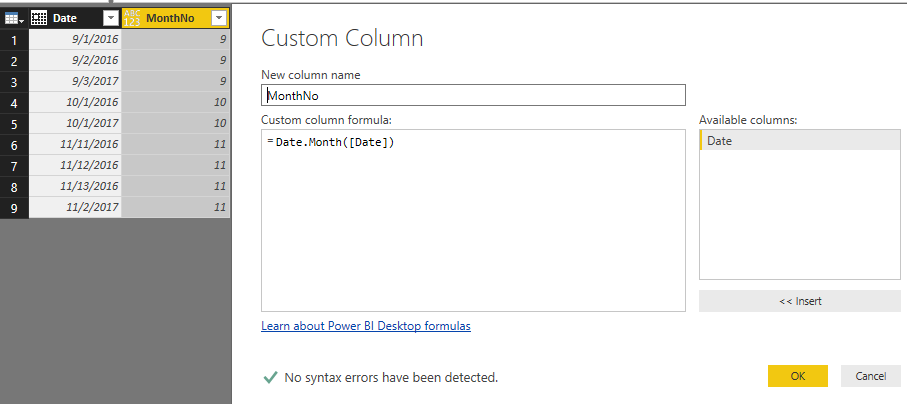Select row number 5 header
Screen dimensions: 907x404
[14, 123]
